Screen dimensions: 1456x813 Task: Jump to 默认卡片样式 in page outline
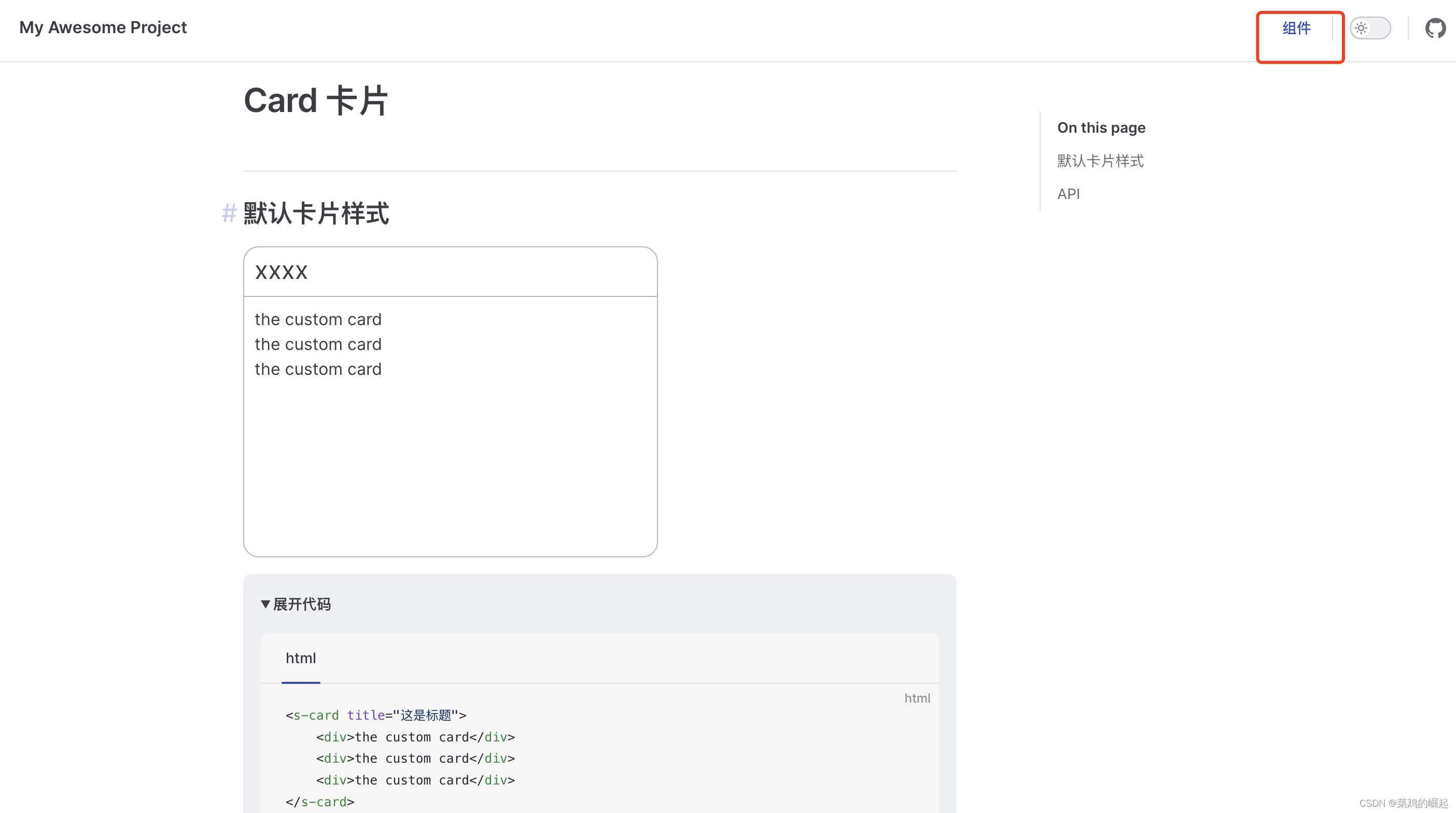[x=1100, y=161]
